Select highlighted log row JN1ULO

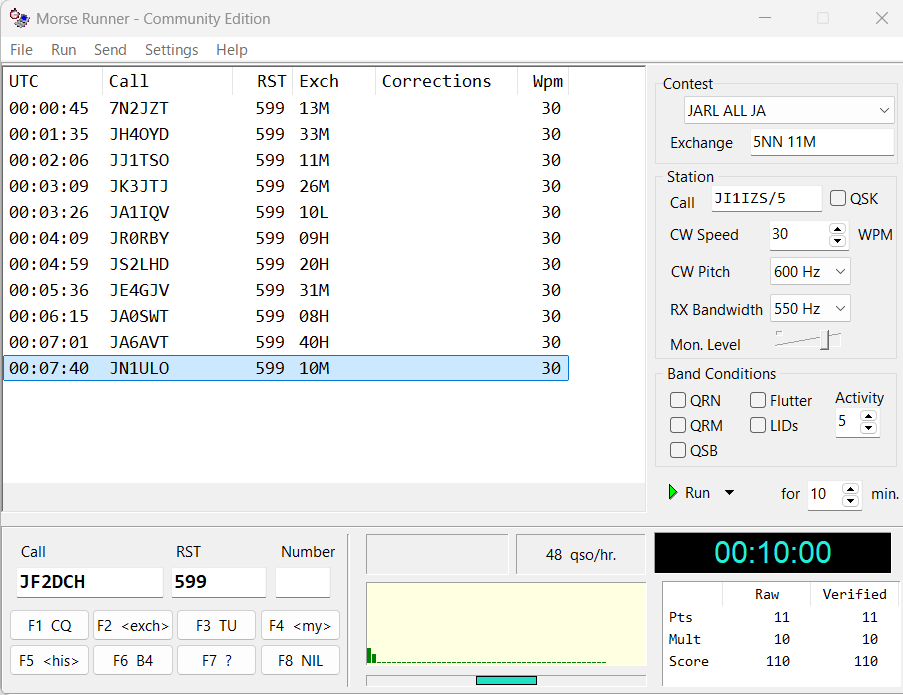[286, 368]
